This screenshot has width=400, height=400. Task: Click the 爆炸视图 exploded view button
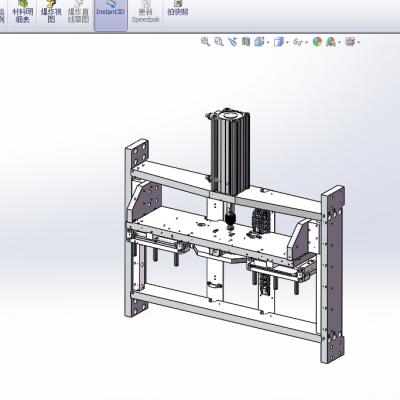pyautogui.click(x=51, y=13)
